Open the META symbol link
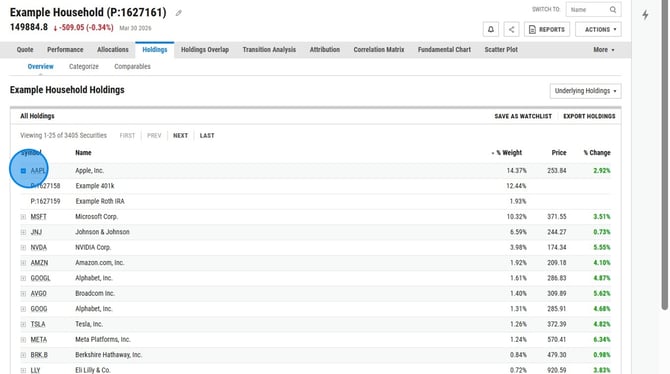The height and width of the screenshot is (374, 670). [39, 340]
